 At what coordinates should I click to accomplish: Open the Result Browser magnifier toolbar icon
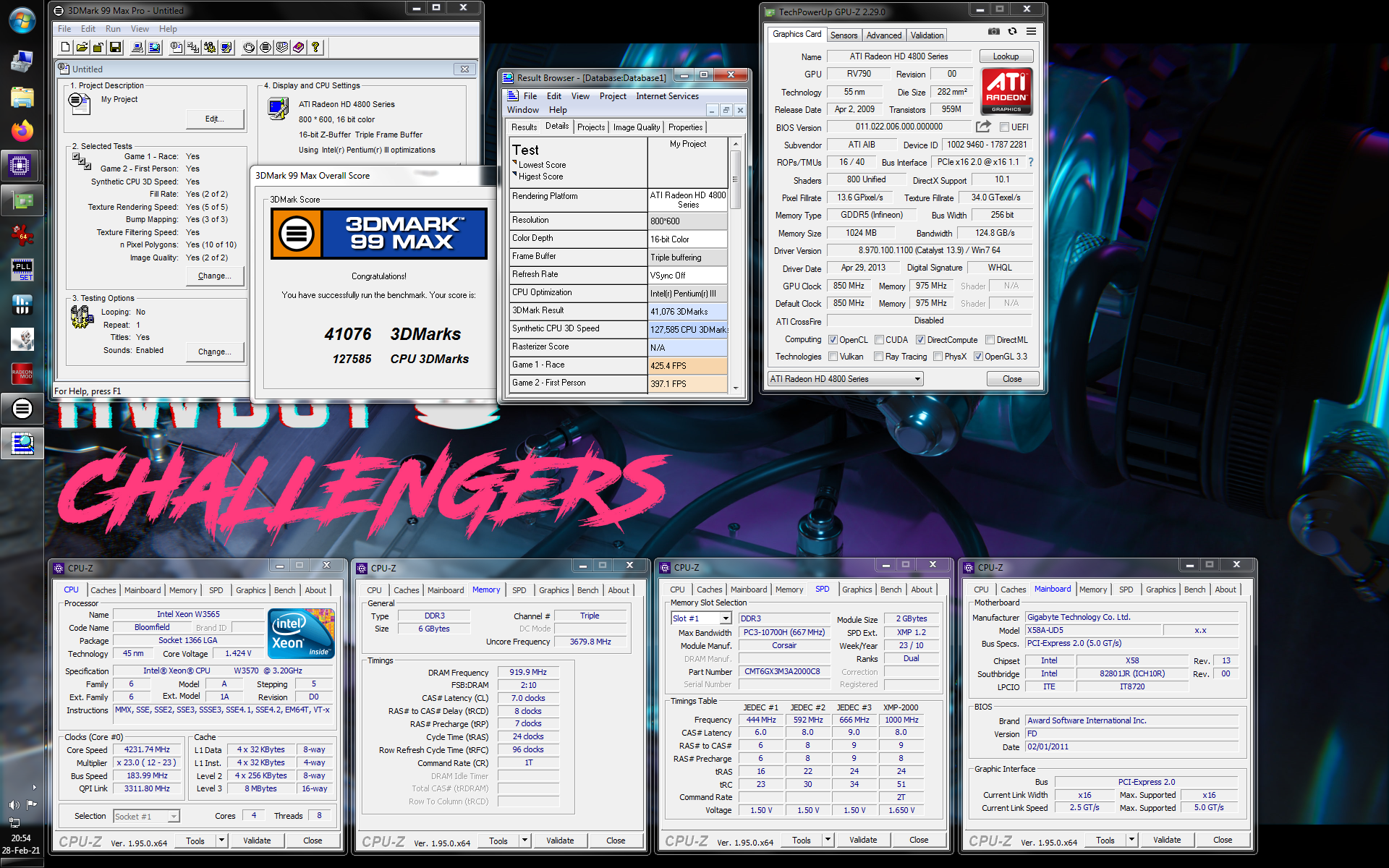(154, 48)
